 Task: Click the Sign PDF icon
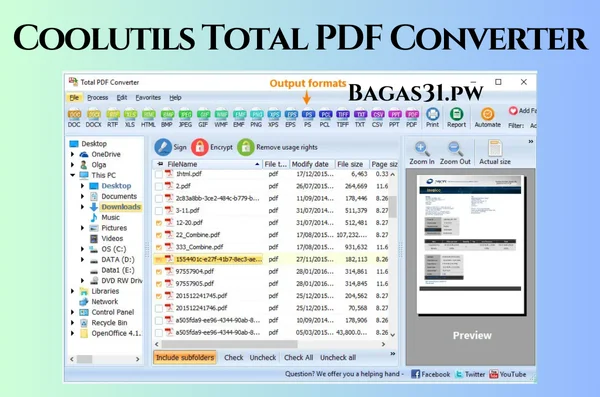pos(163,147)
